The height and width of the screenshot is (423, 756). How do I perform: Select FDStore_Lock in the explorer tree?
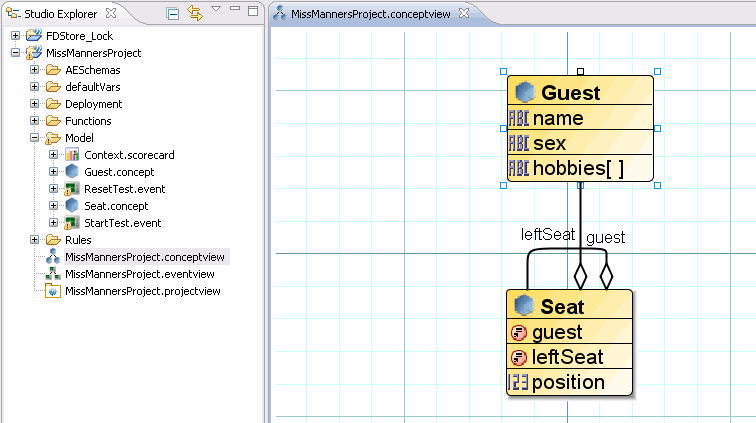tap(80, 36)
